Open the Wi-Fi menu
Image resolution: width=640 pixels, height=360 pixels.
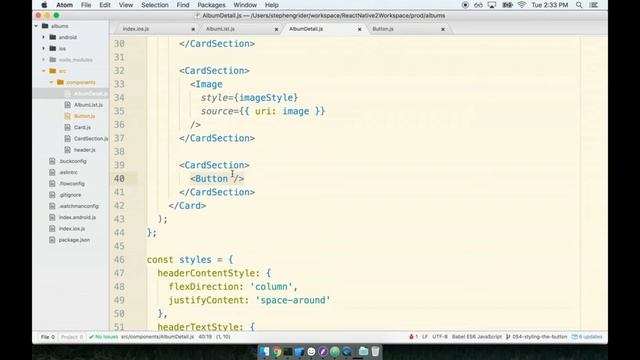522,5
